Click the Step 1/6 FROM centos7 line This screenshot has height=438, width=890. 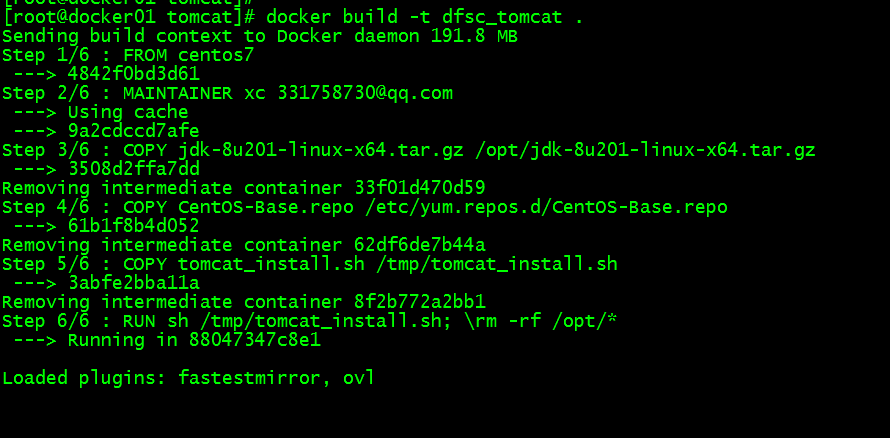pyautogui.click(x=128, y=56)
